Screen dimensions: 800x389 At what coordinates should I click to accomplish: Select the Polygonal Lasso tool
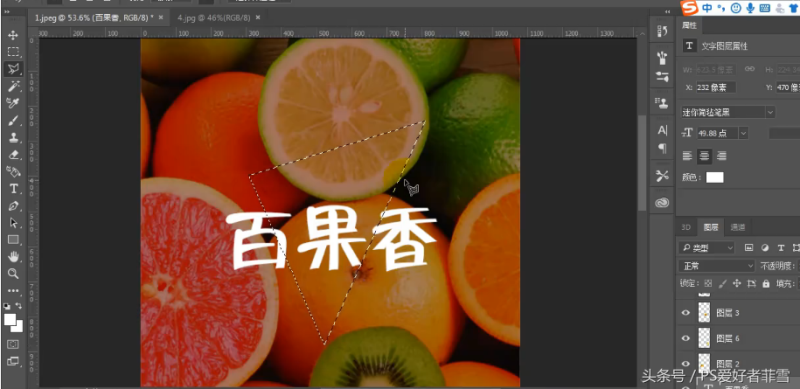pos(13,69)
